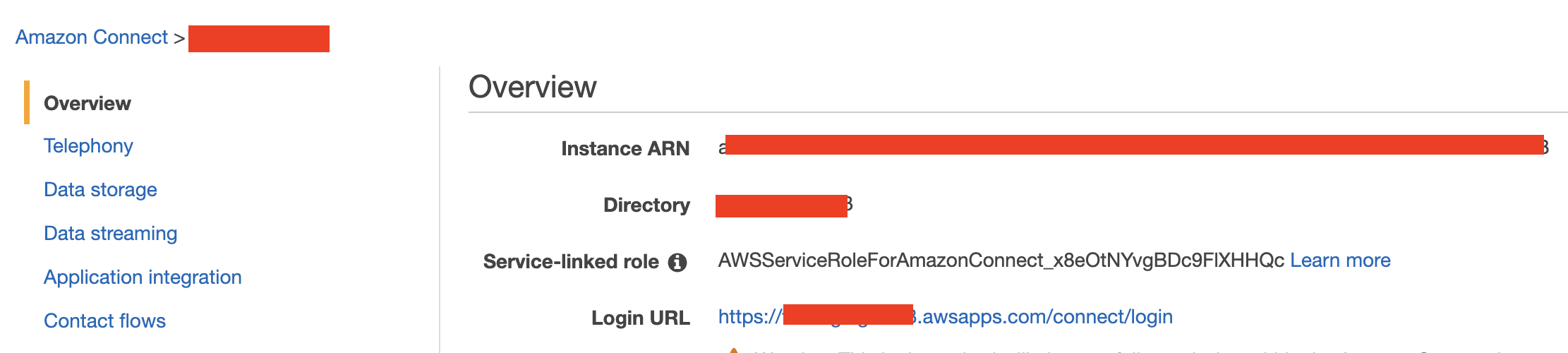
Task: Go to the Telephony section
Action: tap(88, 146)
